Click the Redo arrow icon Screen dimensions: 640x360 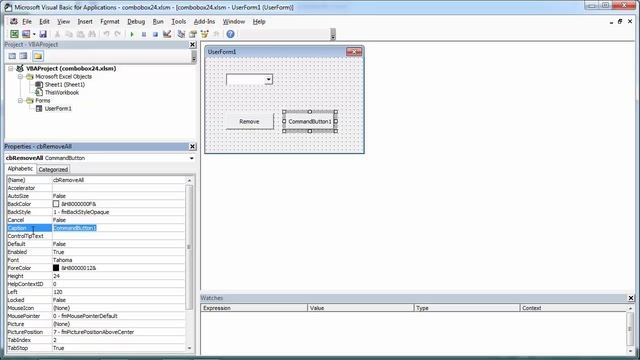pos(118,34)
